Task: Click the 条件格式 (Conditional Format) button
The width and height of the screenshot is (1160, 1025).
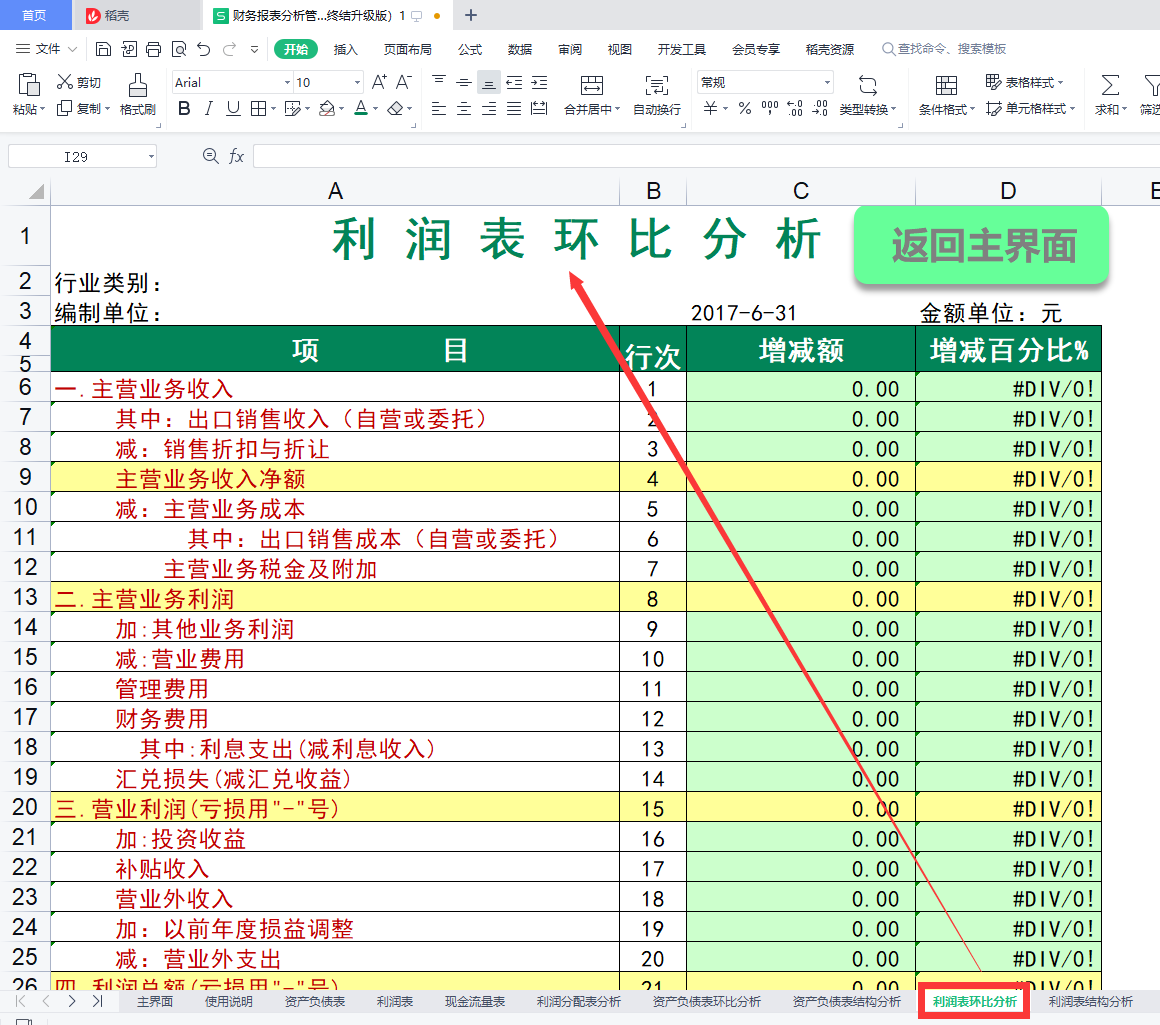Action: [x=946, y=94]
